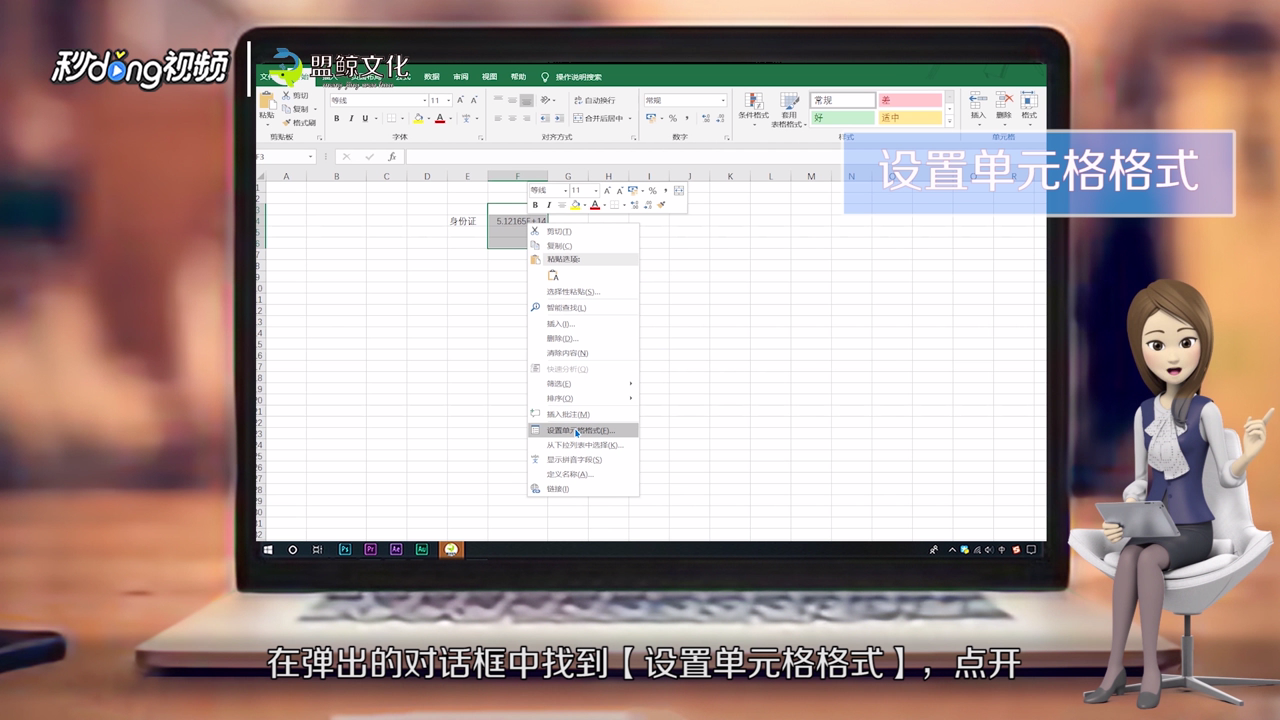Viewport: 1280px width, 720px height.
Task: Click the large Paste (粘贴) clipboard button
Action: point(267,106)
